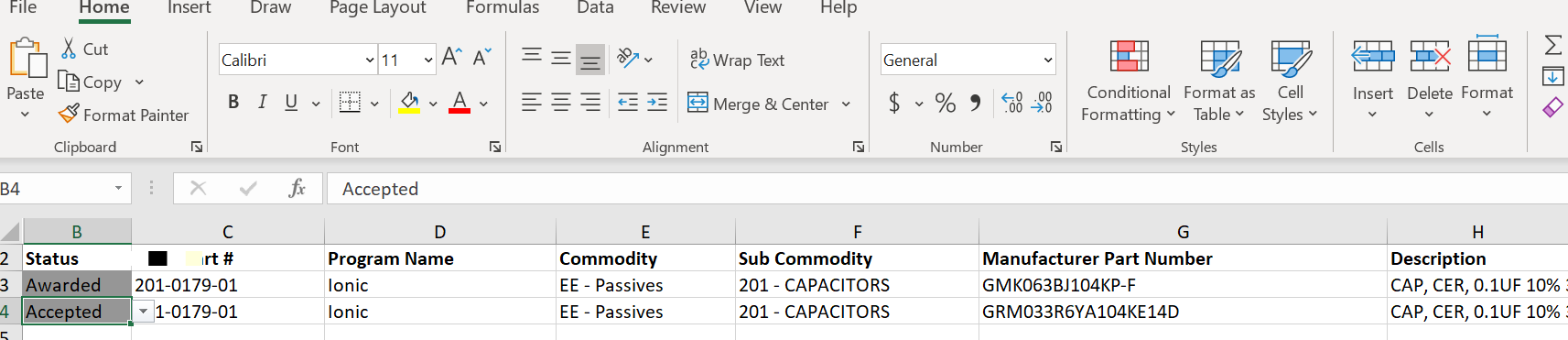1568x340 pixels.
Task: Click the Cut scissors icon
Action: (x=69, y=49)
